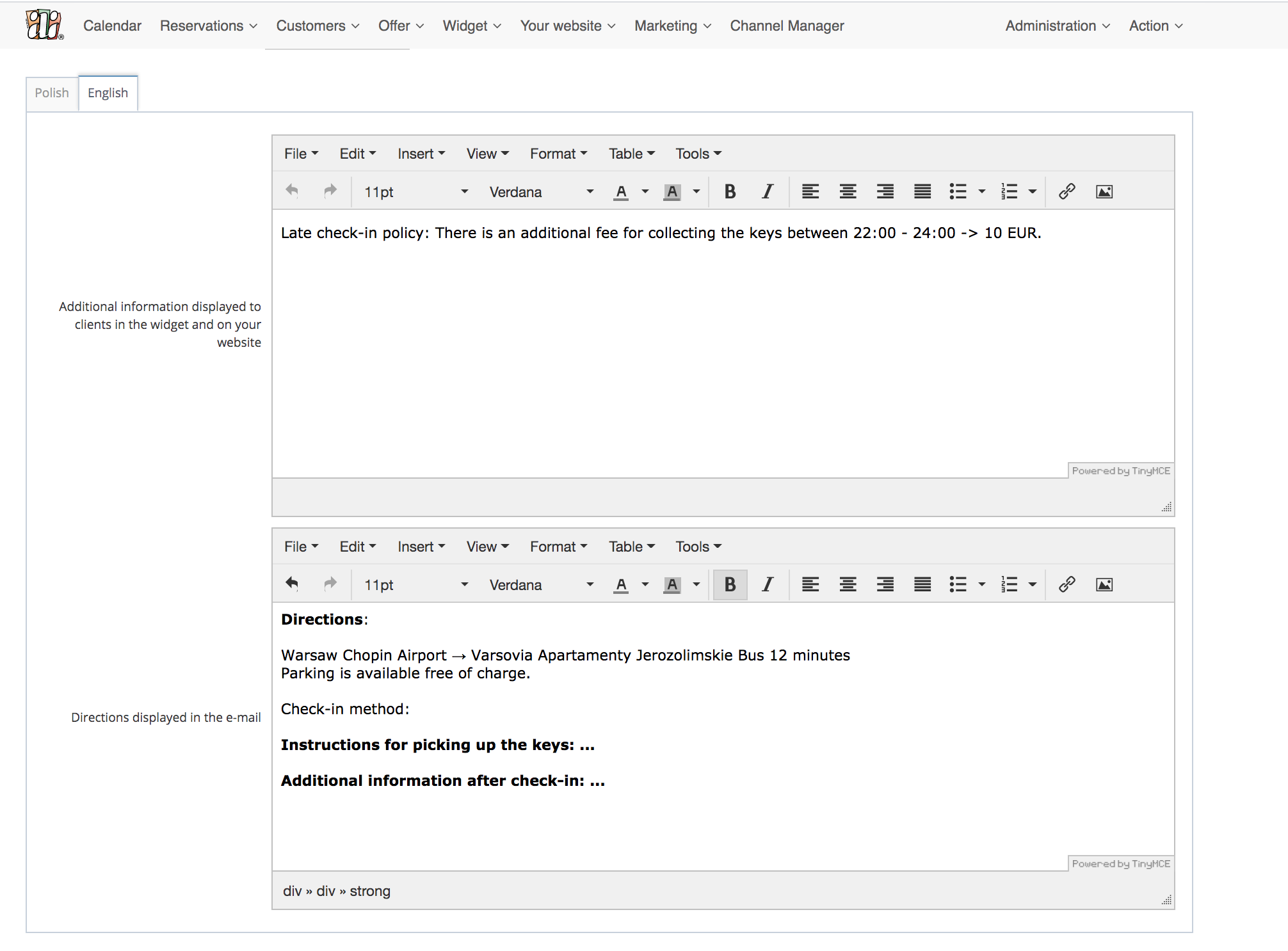Justify text in the lower editor

[x=922, y=584]
